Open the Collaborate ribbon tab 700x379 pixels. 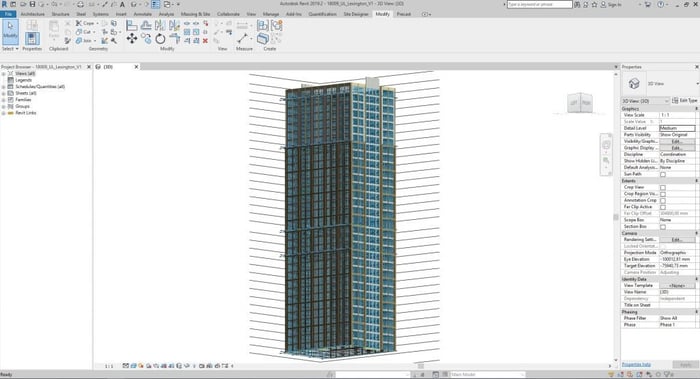coord(228,14)
